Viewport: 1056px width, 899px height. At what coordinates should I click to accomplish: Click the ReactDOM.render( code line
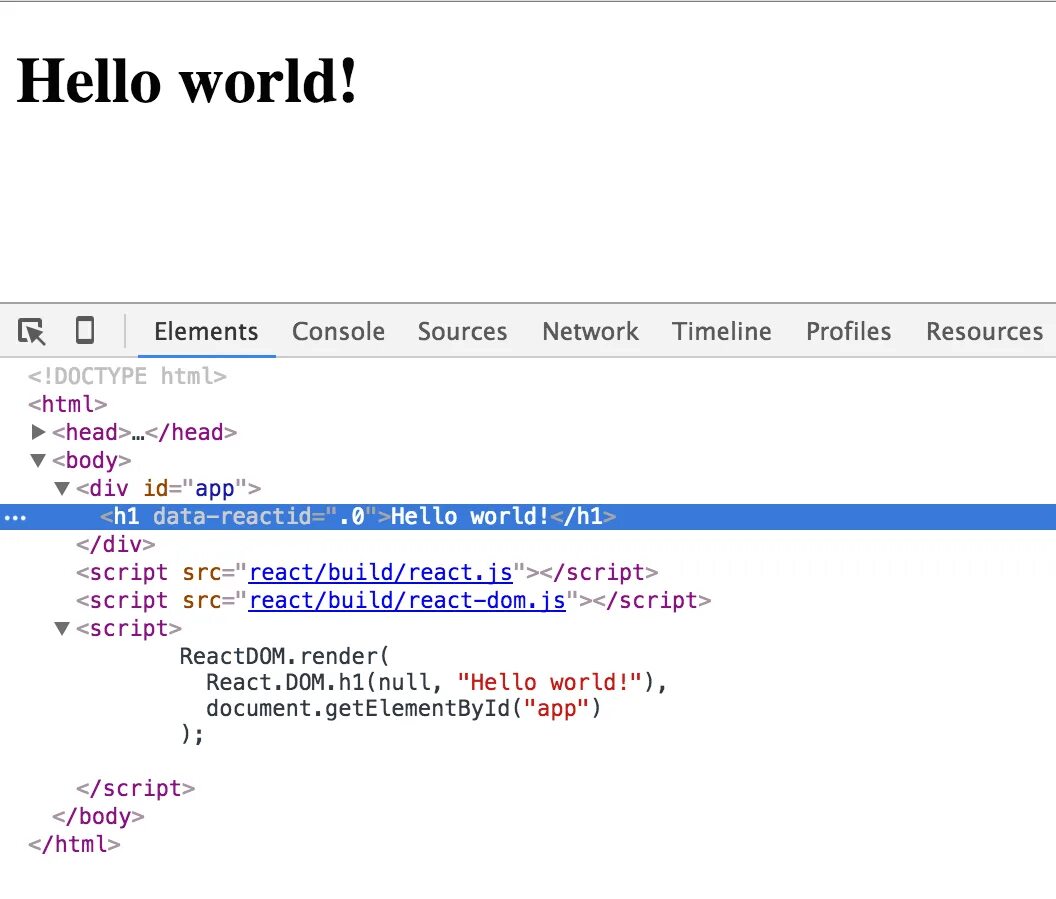[x=284, y=656]
